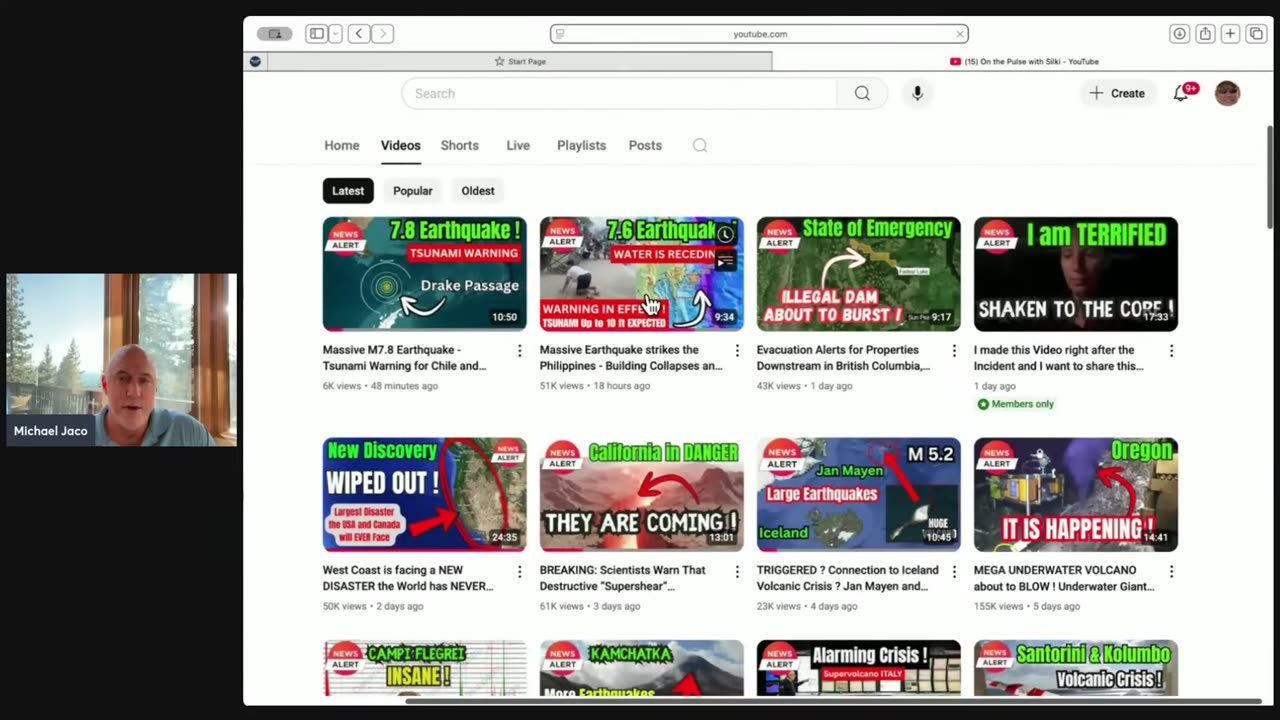The height and width of the screenshot is (720, 1280).
Task: Open the notifications bell
Action: point(1181,93)
